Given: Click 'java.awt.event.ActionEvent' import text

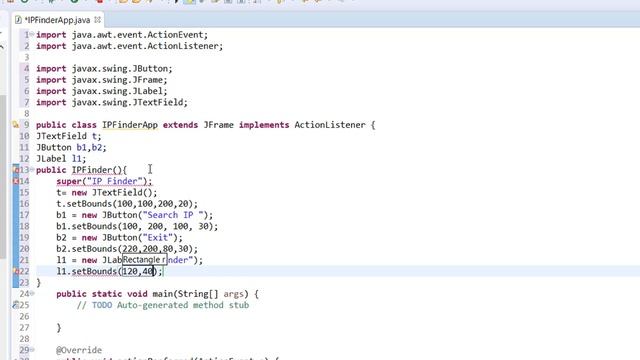Looking at the screenshot, I should point(137,35).
